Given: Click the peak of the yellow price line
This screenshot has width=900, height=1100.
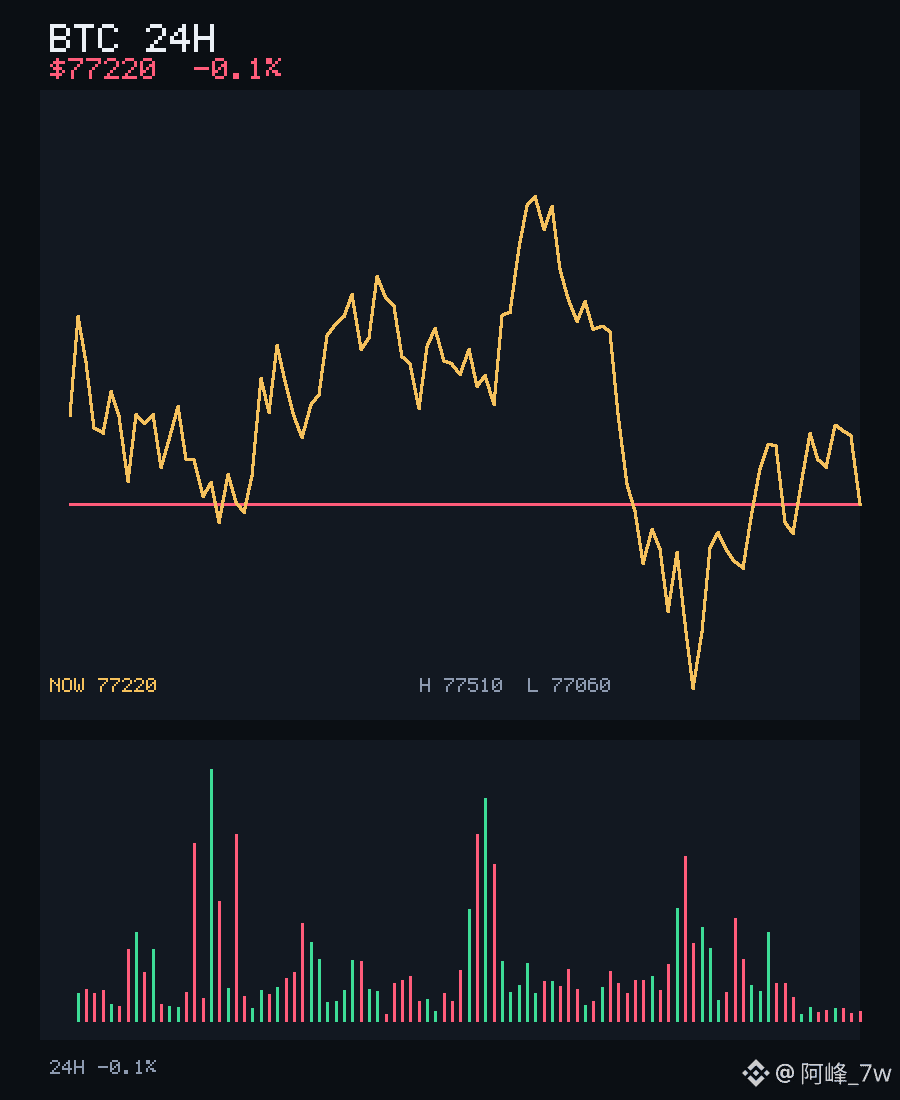Looking at the screenshot, I should [x=535, y=197].
